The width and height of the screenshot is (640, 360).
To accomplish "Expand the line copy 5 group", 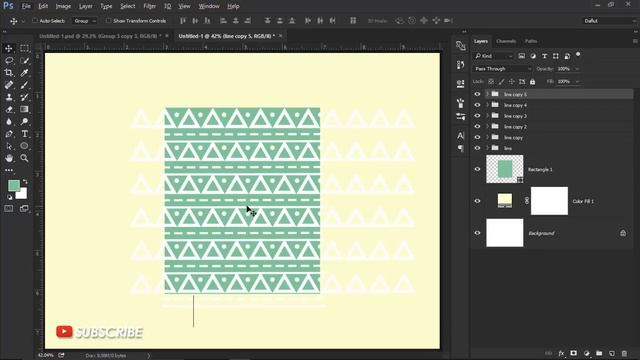I will [487, 94].
